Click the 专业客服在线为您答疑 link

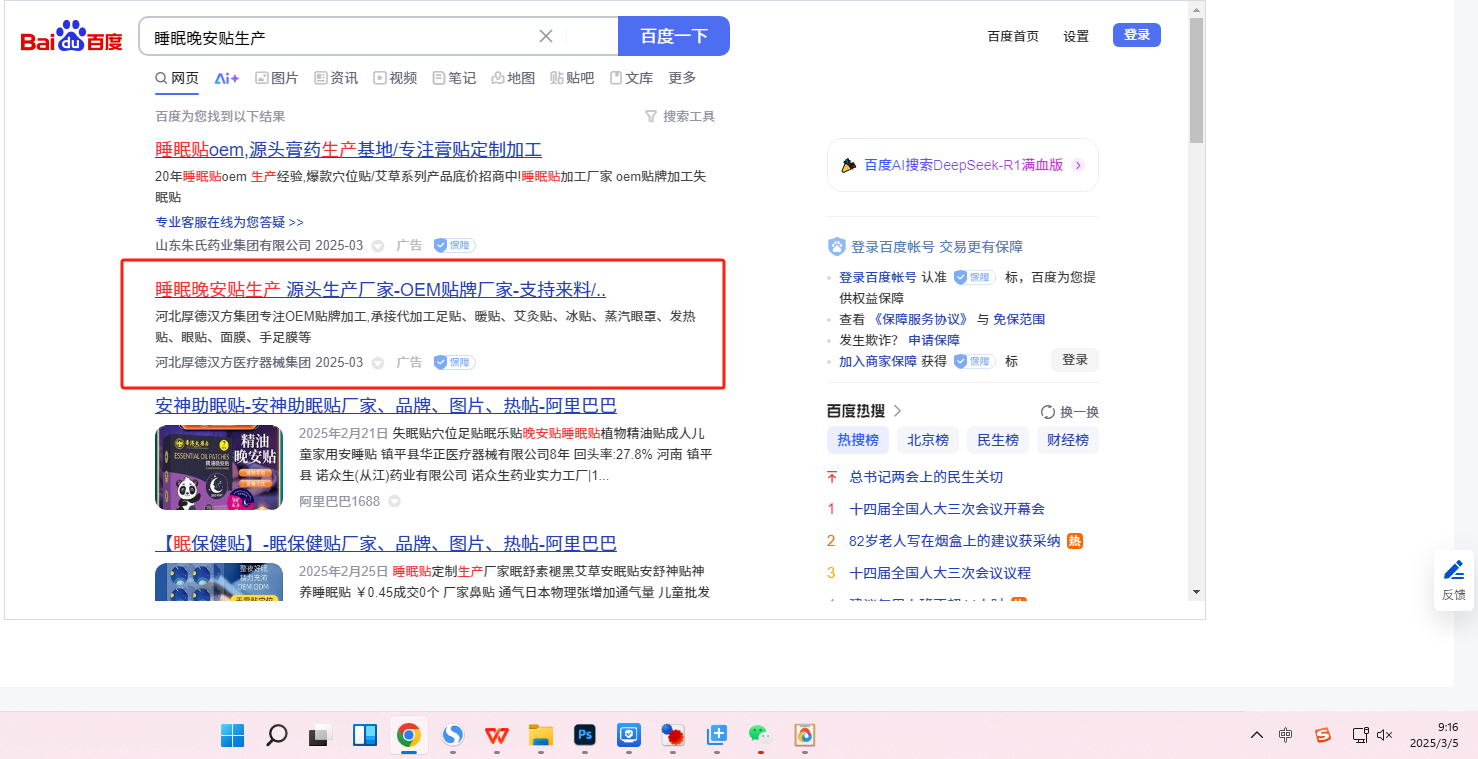(x=229, y=222)
